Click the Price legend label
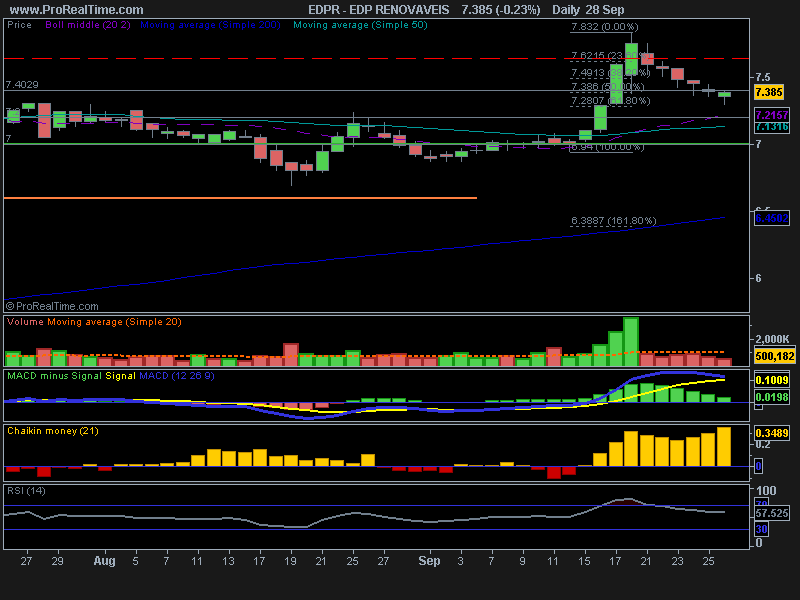 pos(19,24)
